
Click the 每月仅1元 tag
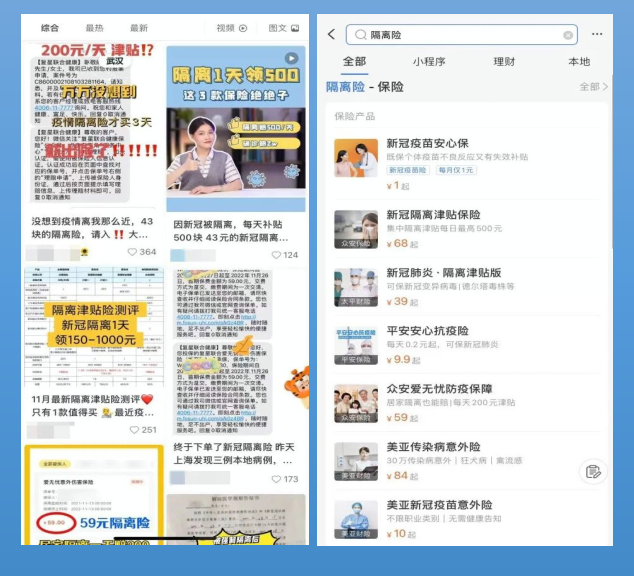click(x=456, y=170)
